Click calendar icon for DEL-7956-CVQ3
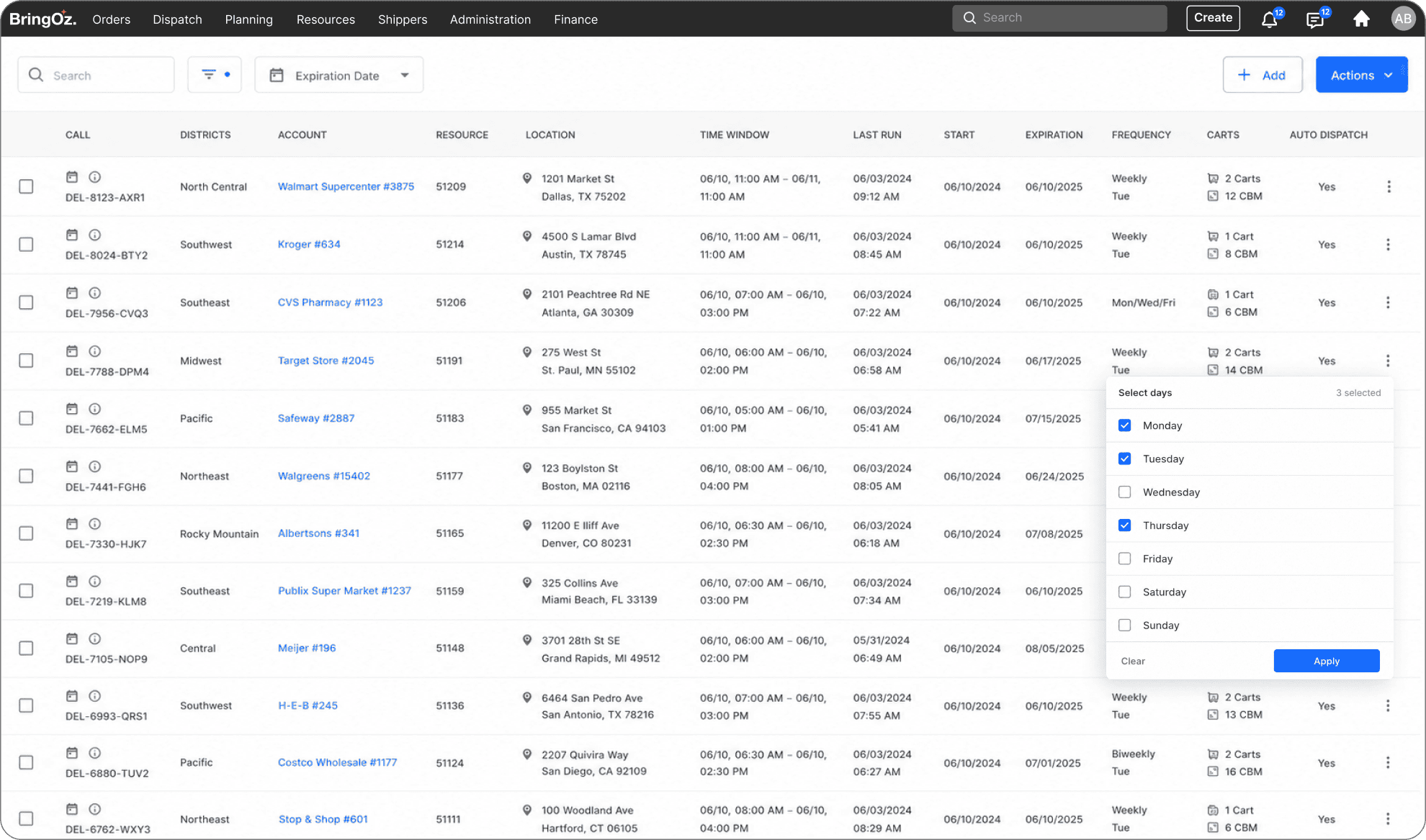 point(72,293)
